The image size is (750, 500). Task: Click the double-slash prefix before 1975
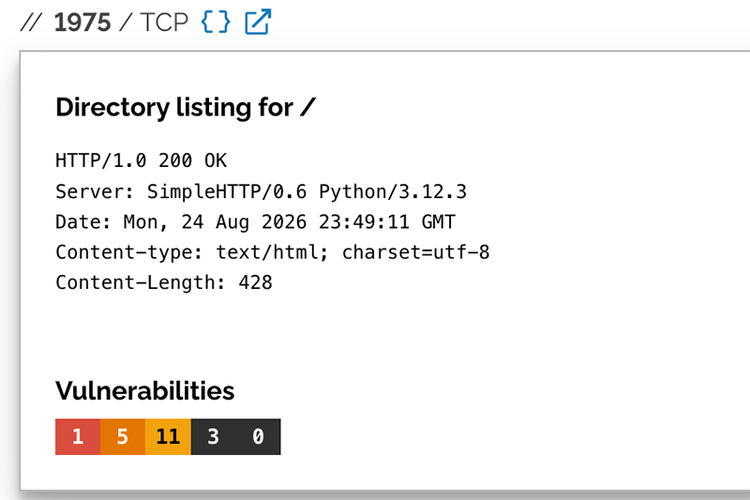click(31, 22)
